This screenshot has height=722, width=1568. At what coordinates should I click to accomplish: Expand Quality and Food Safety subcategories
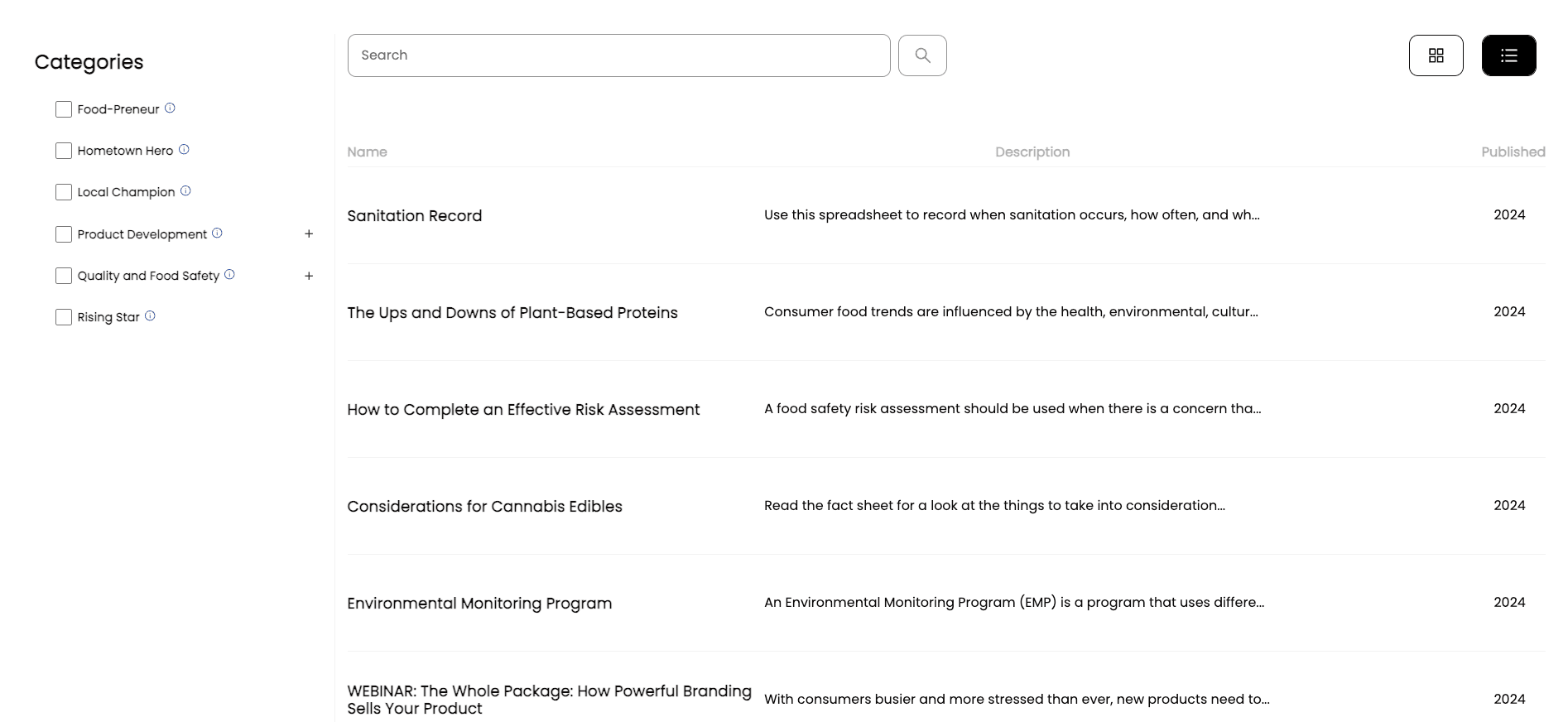pos(309,276)
